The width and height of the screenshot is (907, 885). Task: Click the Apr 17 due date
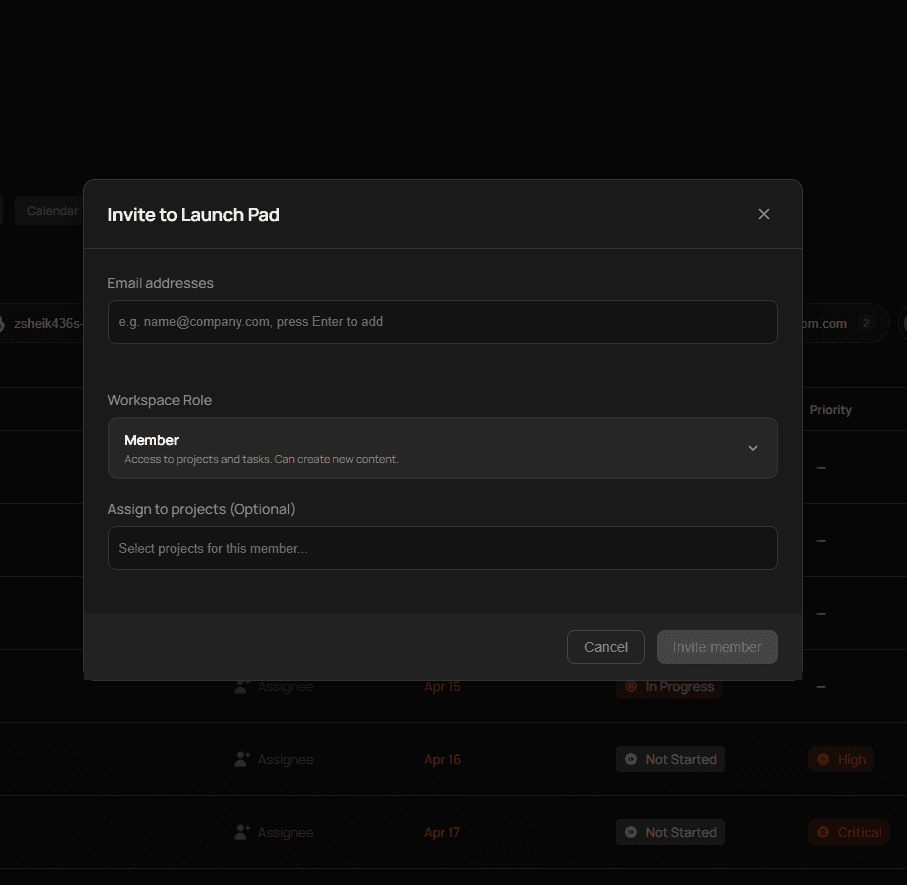[x=442, y=832]
